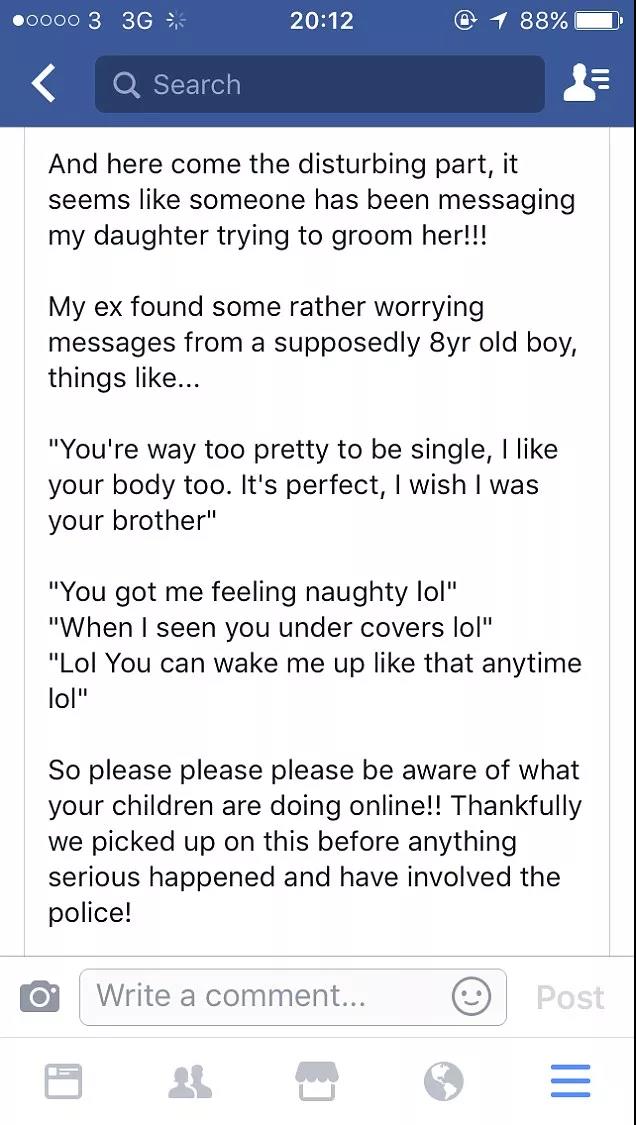636x1125 pixels.
Task: Tap the paragraph about involving the police
Action: click(314, 841)
